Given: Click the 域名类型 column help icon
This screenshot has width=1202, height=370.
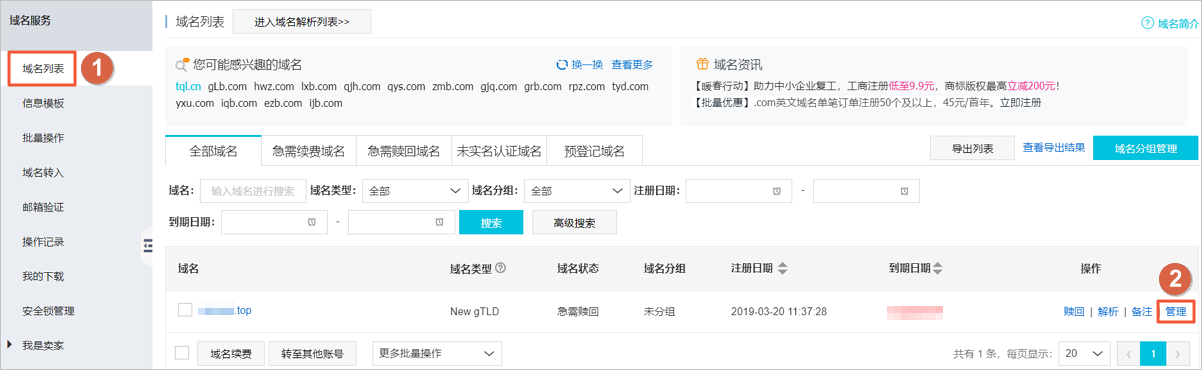Looking at the screenshot, I should 500,268.
